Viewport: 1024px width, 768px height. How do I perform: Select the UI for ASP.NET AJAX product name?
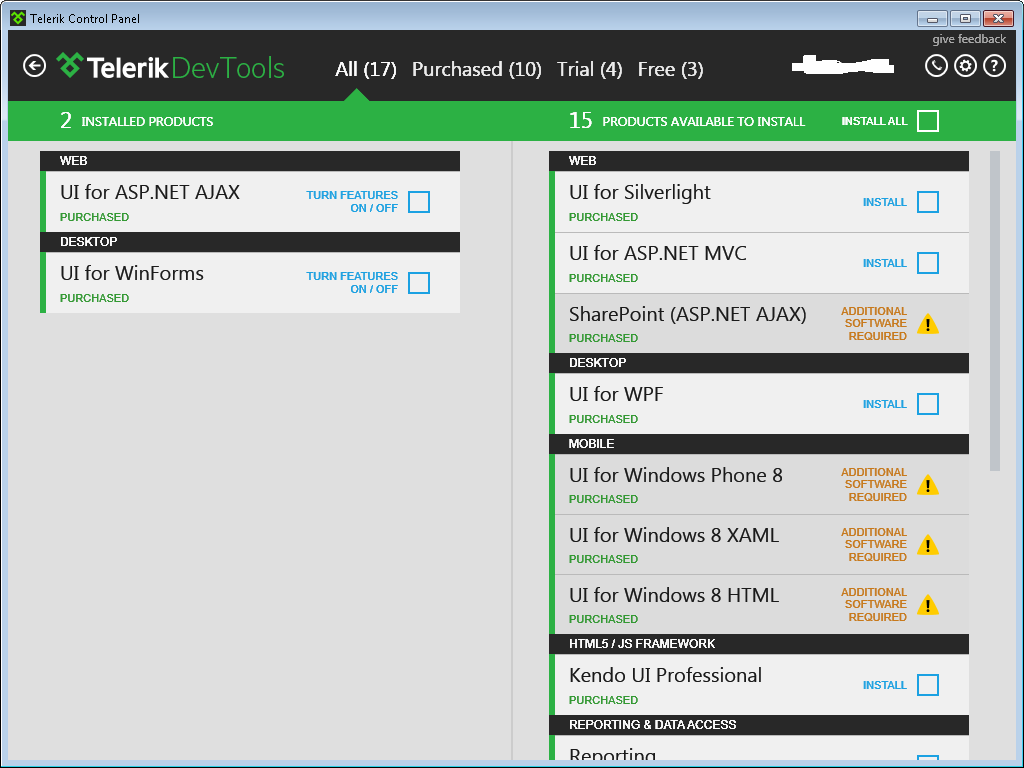click(150, 193)
